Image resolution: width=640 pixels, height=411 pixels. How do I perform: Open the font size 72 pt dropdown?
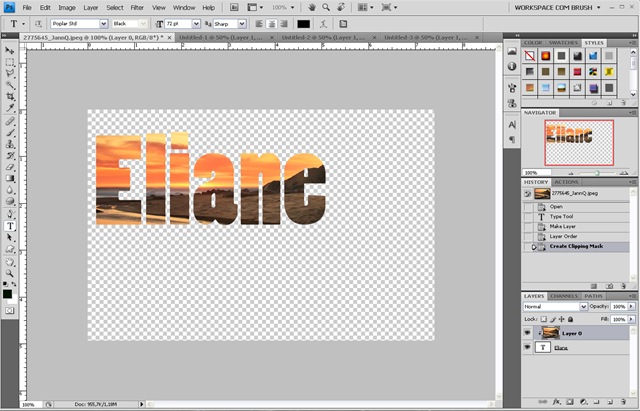(183, 24)
